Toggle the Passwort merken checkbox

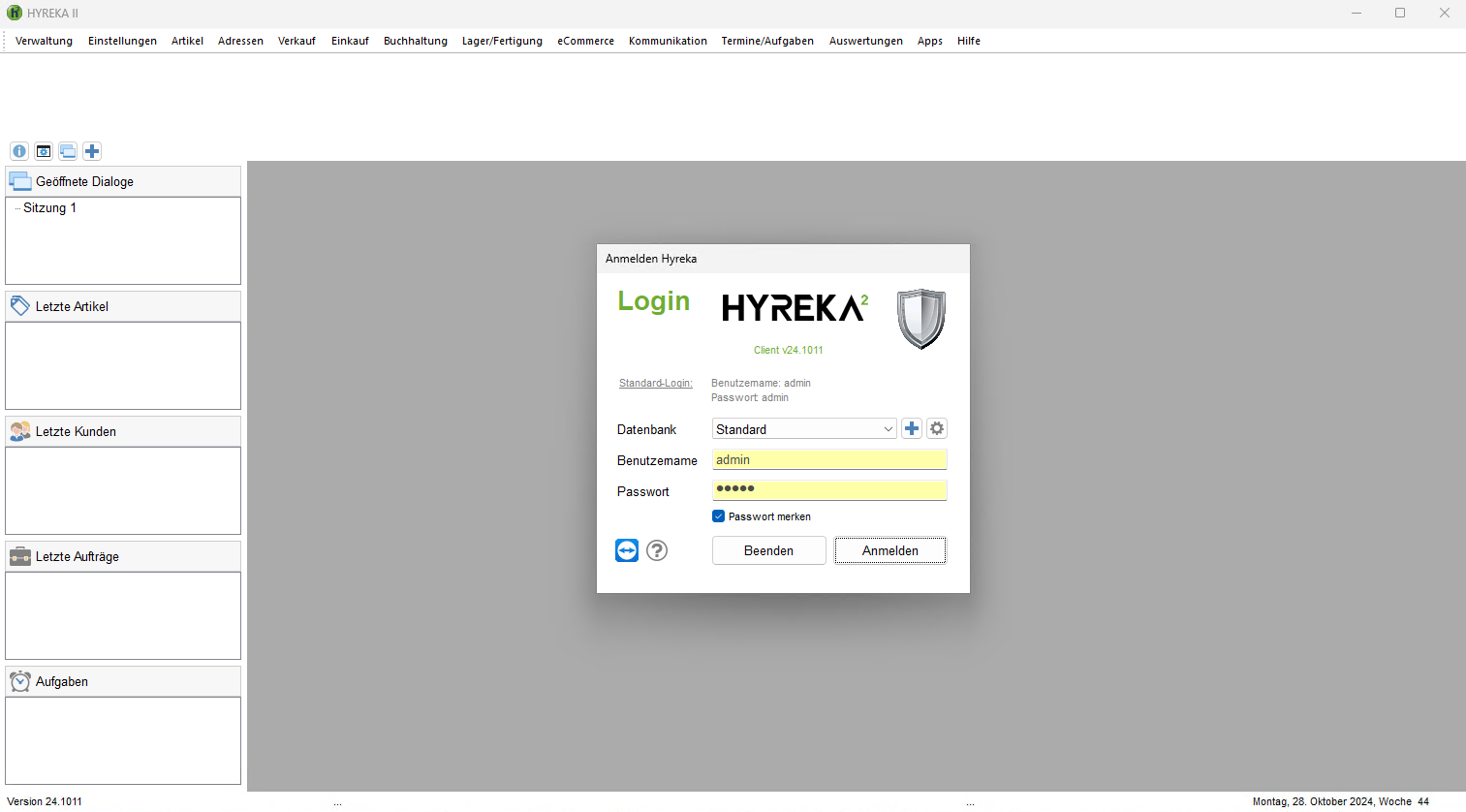[718, 516]
